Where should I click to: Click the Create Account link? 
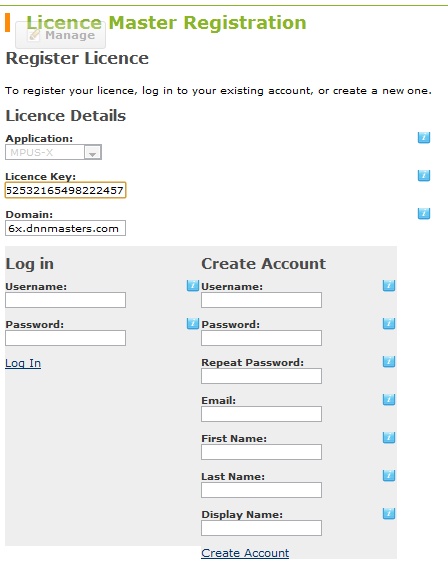click(x=245, y=553)
